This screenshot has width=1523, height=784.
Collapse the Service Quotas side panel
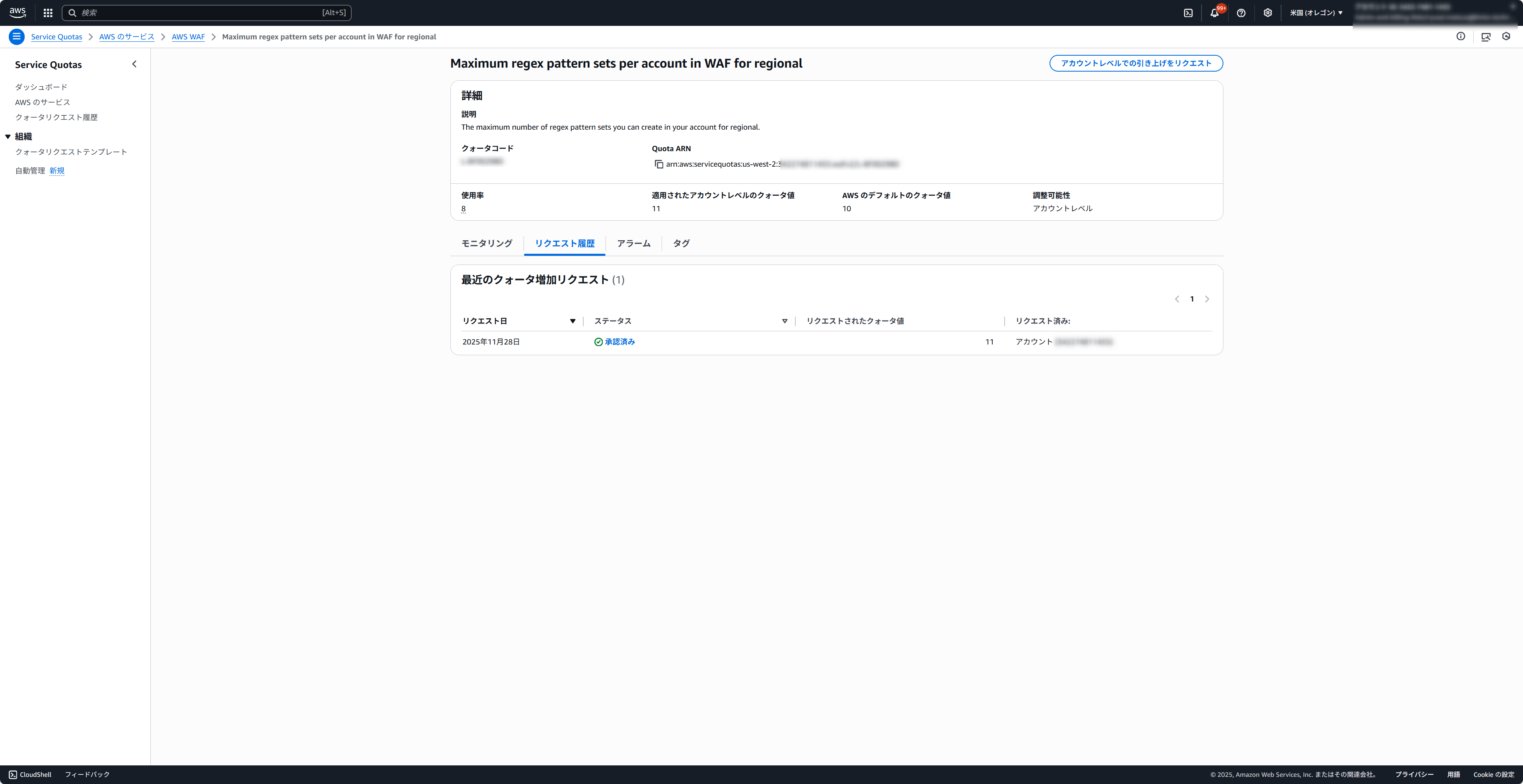point(134,64)
